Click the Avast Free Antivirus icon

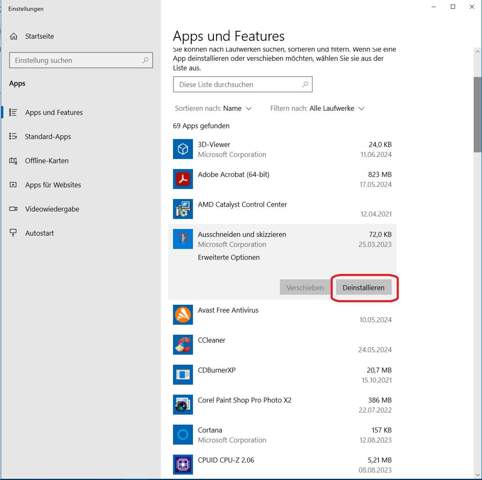pos(183,315)
